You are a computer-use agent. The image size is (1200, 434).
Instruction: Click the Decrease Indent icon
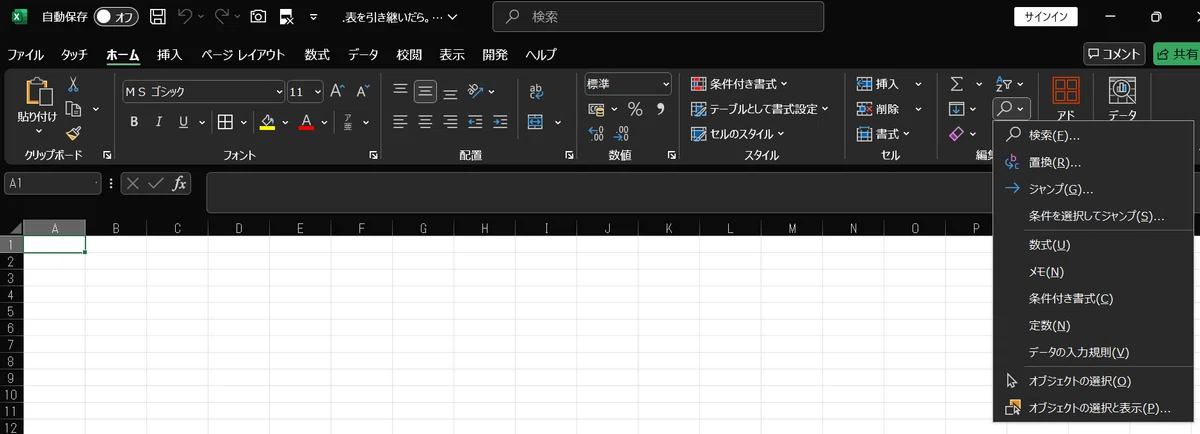[x=475, y=122]
